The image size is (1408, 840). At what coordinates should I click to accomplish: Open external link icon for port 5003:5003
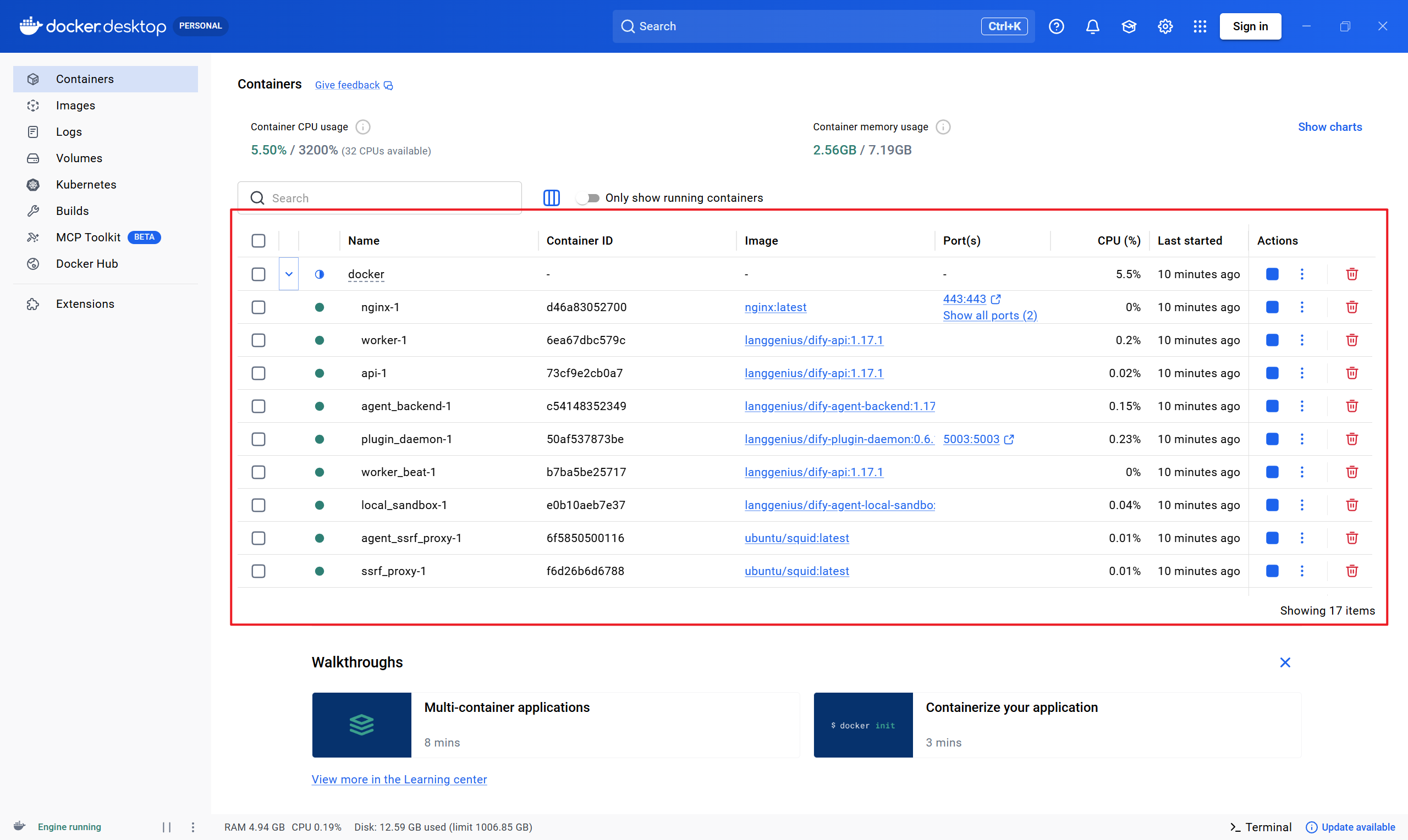[x=1009, y=439]
